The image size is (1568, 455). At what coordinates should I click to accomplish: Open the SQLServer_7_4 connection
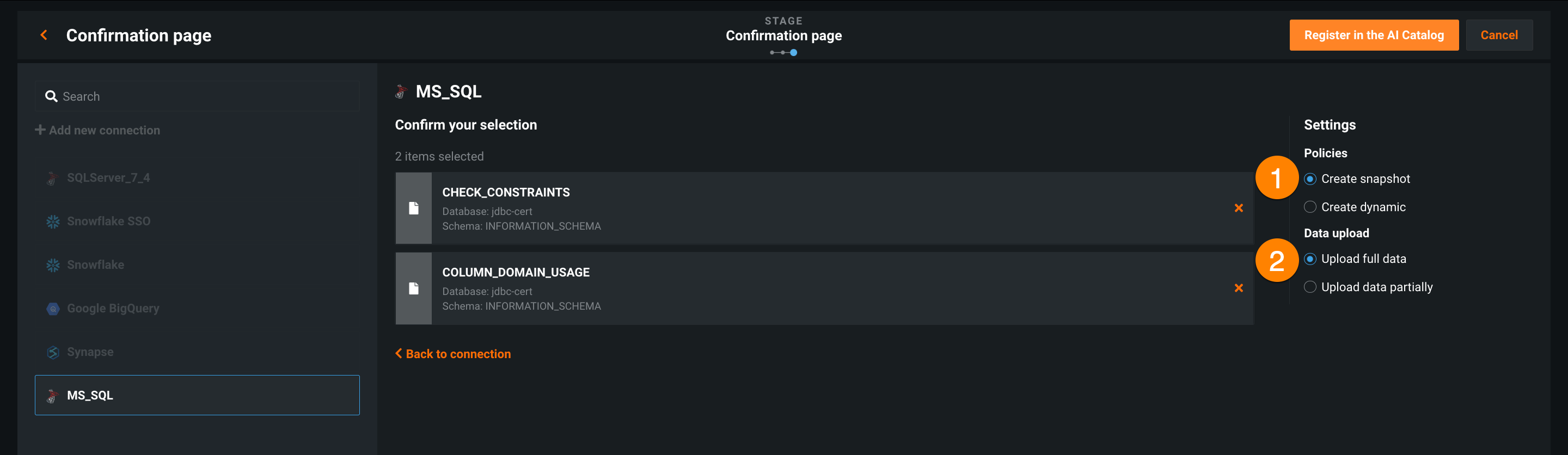108,178
